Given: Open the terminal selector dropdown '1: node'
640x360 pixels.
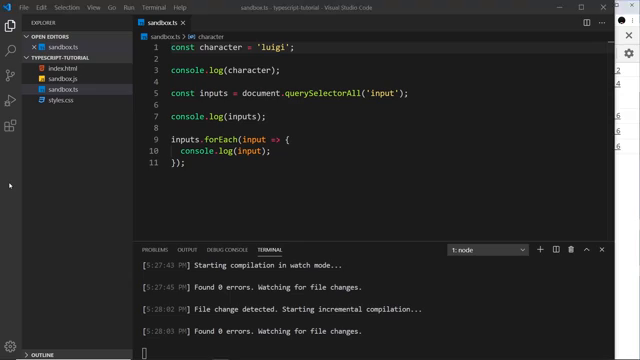Looking at the screenshot, I should 488,250.
